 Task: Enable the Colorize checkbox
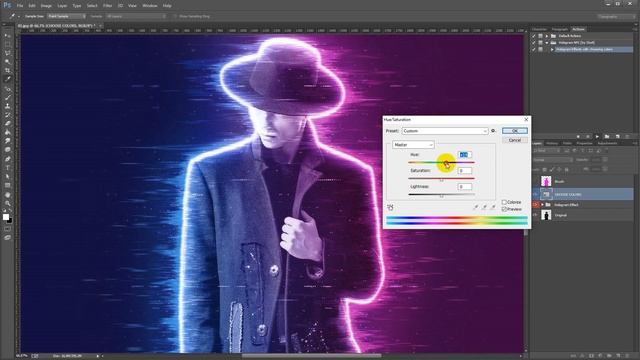pyautogui.click(x=504, y=202)
